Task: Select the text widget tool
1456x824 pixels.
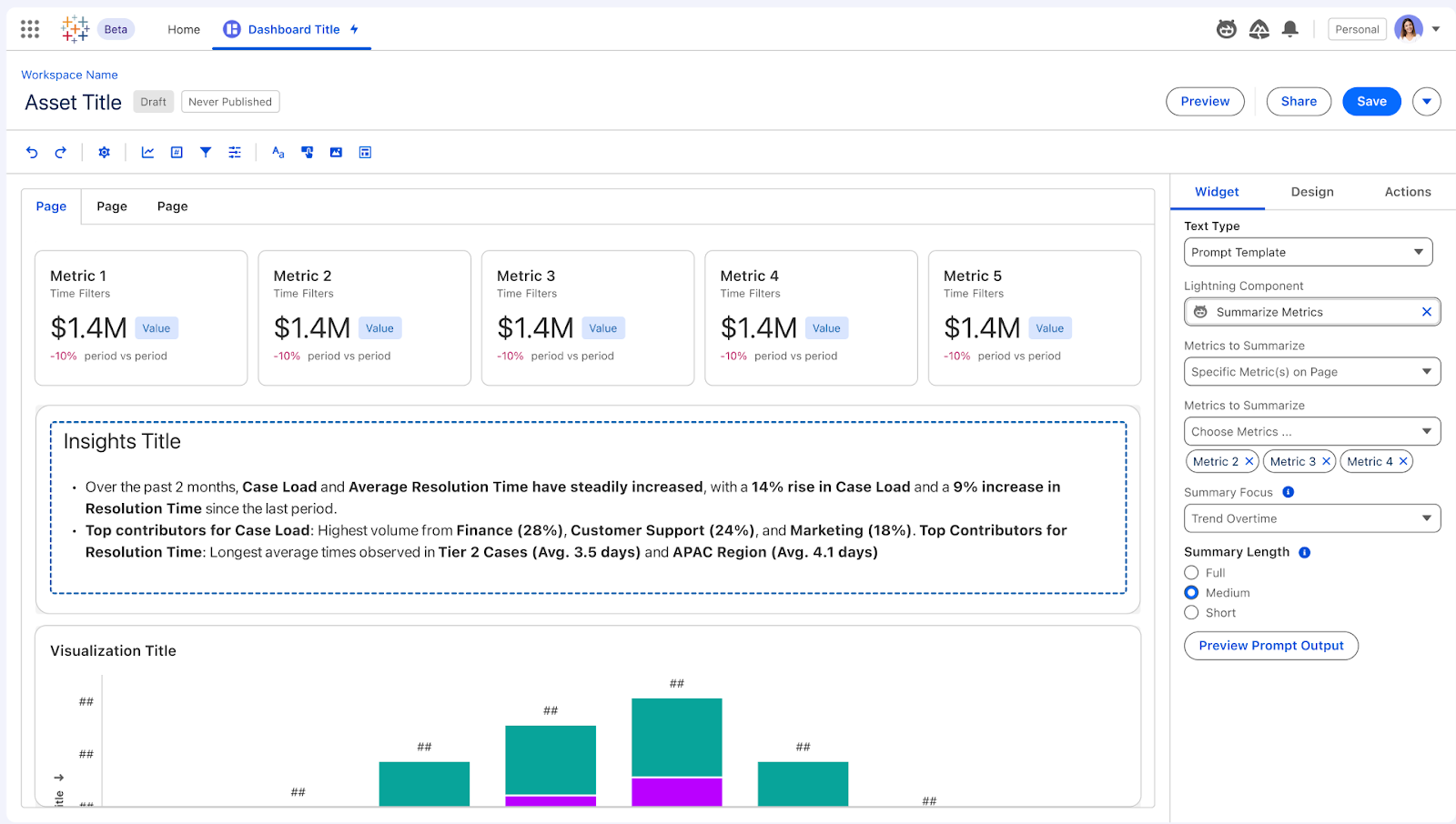Action: click(x=278, y=152)
